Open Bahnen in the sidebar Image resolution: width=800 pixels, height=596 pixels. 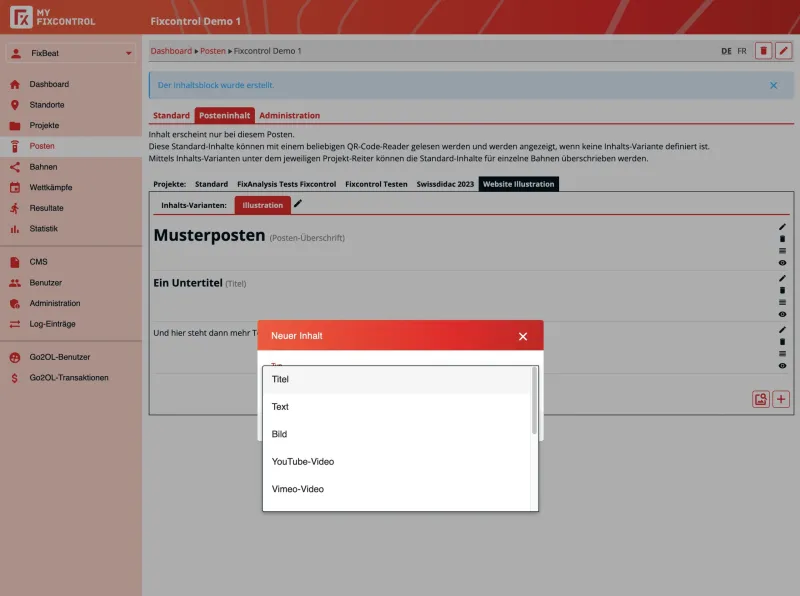[43, 167]
